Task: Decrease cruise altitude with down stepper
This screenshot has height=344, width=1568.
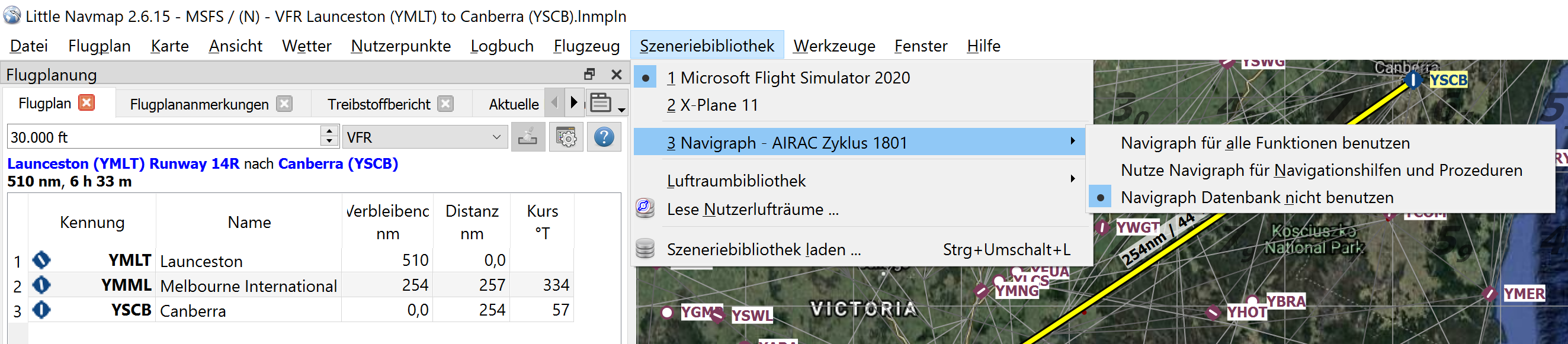Action: 329,143
